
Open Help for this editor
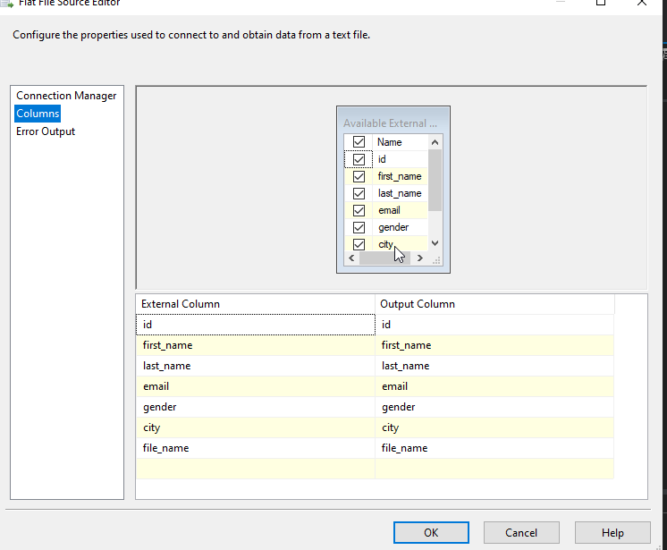pos(613,533)
